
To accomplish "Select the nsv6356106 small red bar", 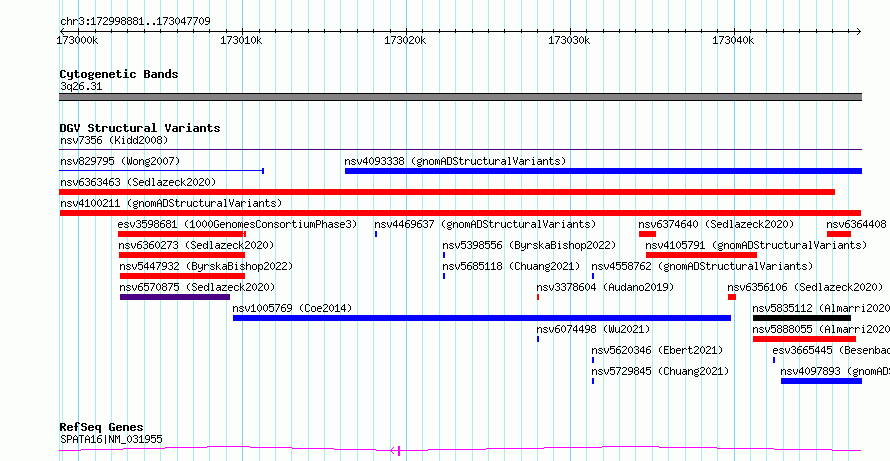I will 732,297.
